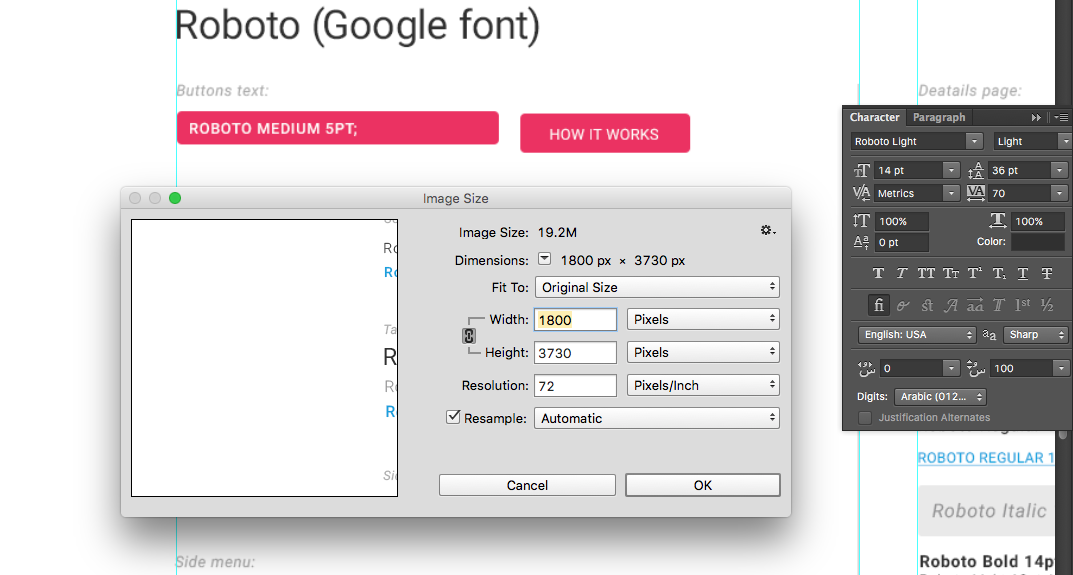
Task: Toggle Standard Ligatures (fi) OpenType option
Action: click(878, 305)
